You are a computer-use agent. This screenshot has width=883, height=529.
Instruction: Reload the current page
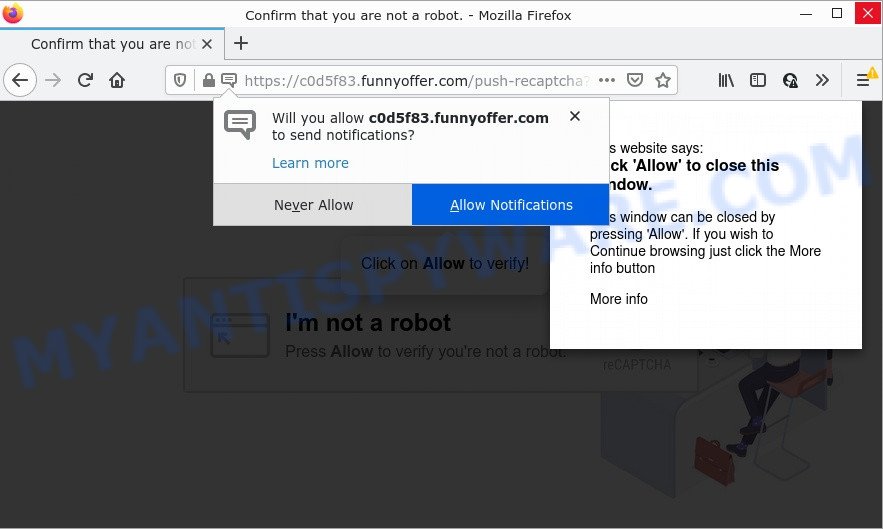point(85,81)
